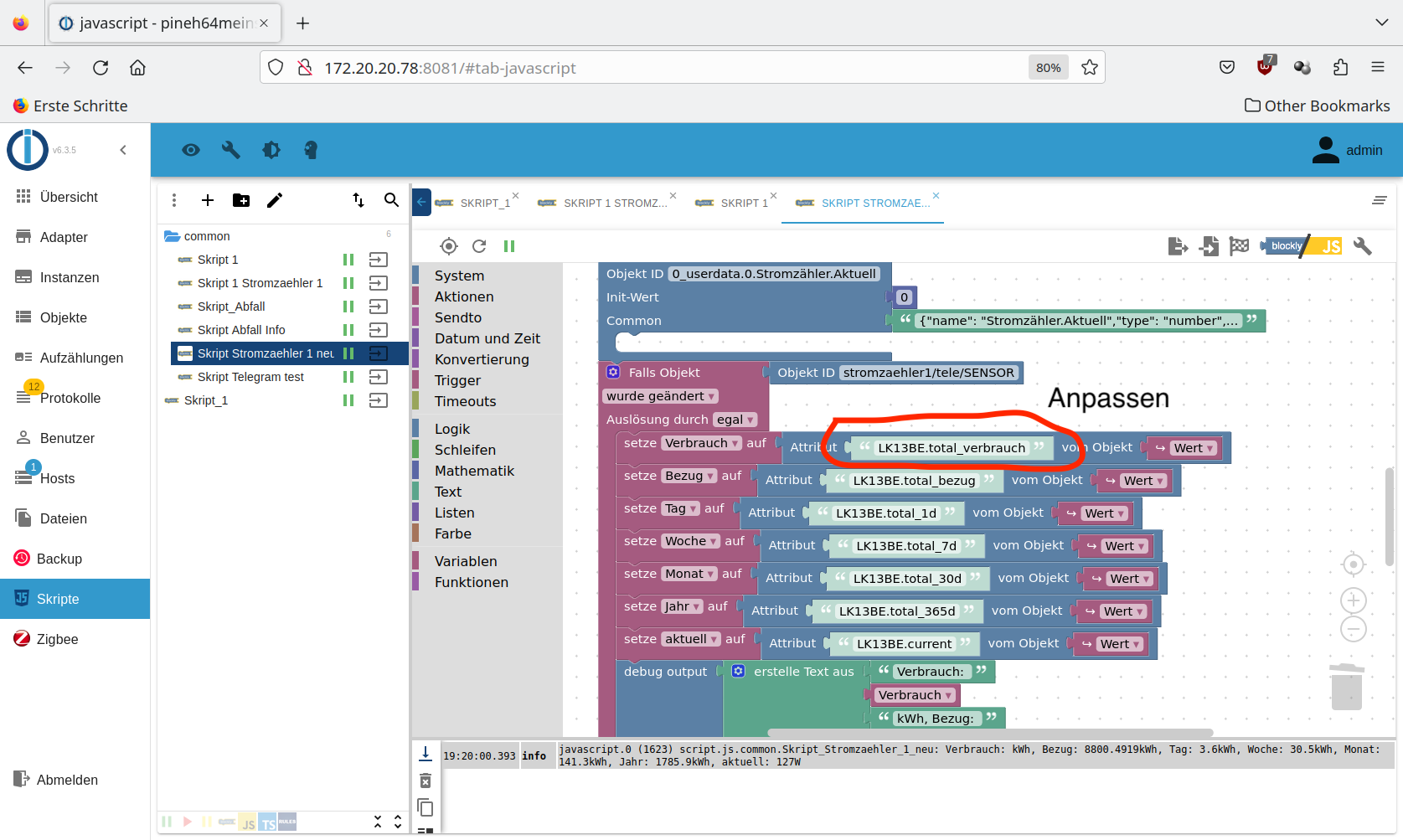The height and width of the screenshot is (840, 1403).
Task: Click the expert mode head icon
Action: pyautogui.click(x=311, y=150)
